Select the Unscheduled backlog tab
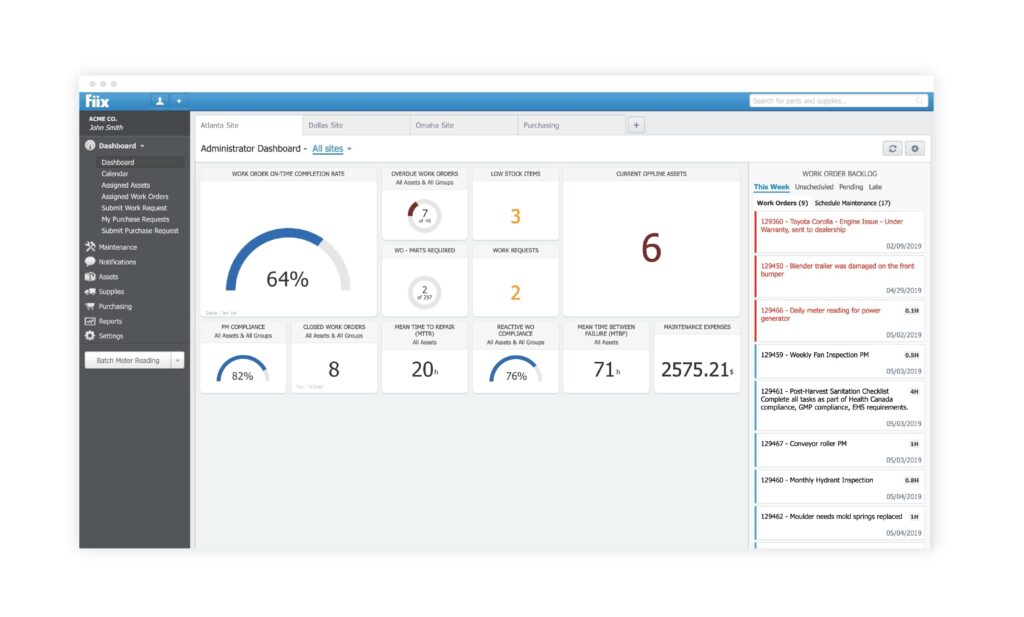This screenshot has height=617, width=1024. click(x=814, y=187)
